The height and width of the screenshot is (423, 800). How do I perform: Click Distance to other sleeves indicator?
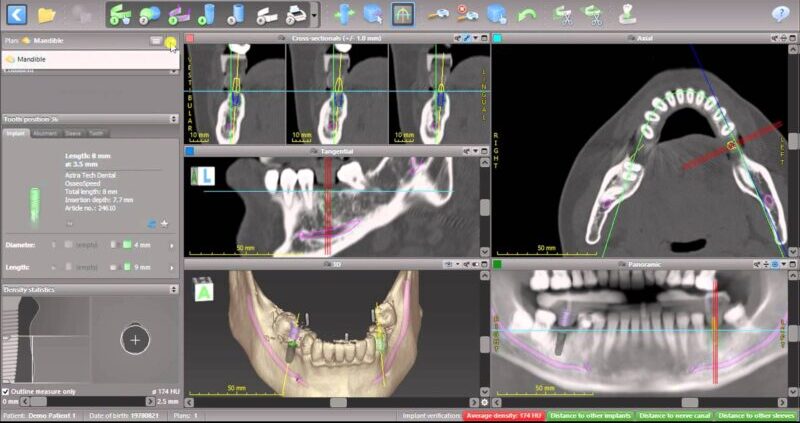(x=757, y=416)
